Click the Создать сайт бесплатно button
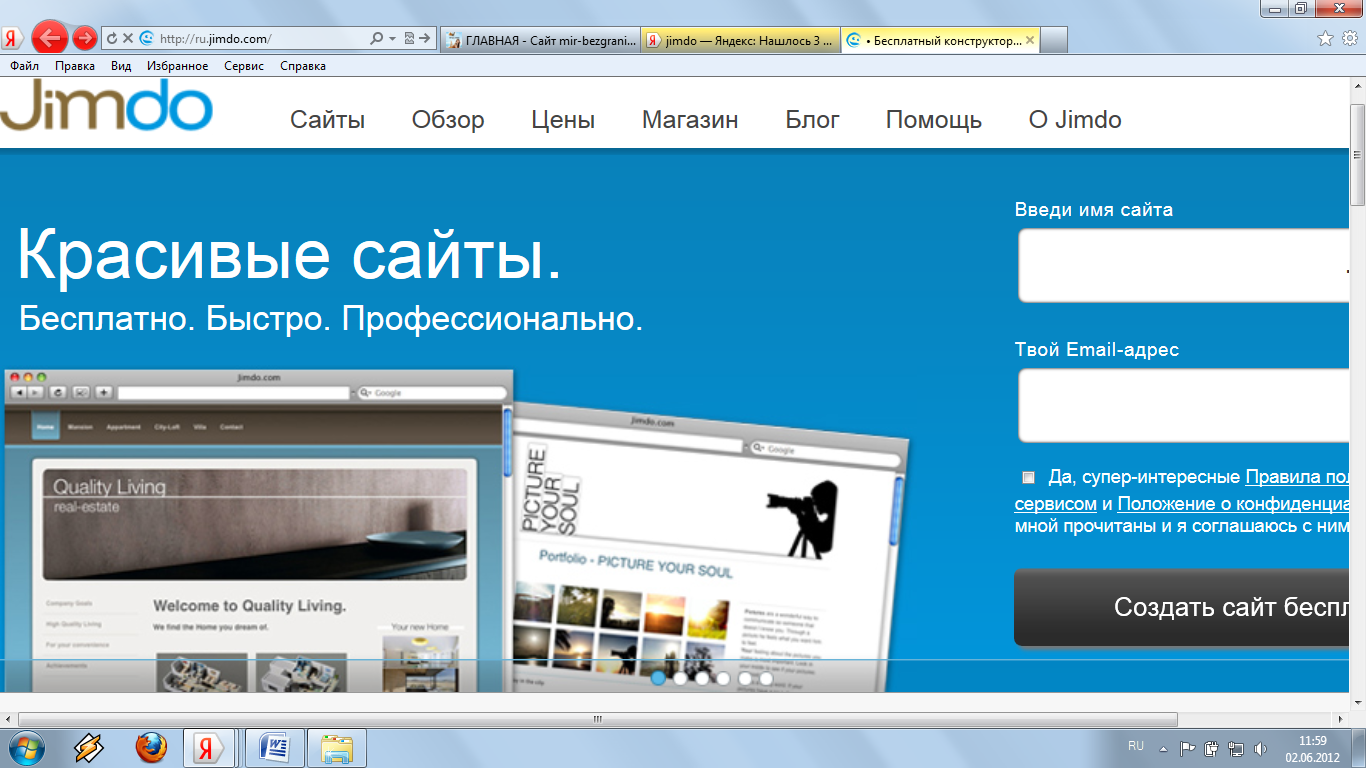 [x=1182, y=607]
